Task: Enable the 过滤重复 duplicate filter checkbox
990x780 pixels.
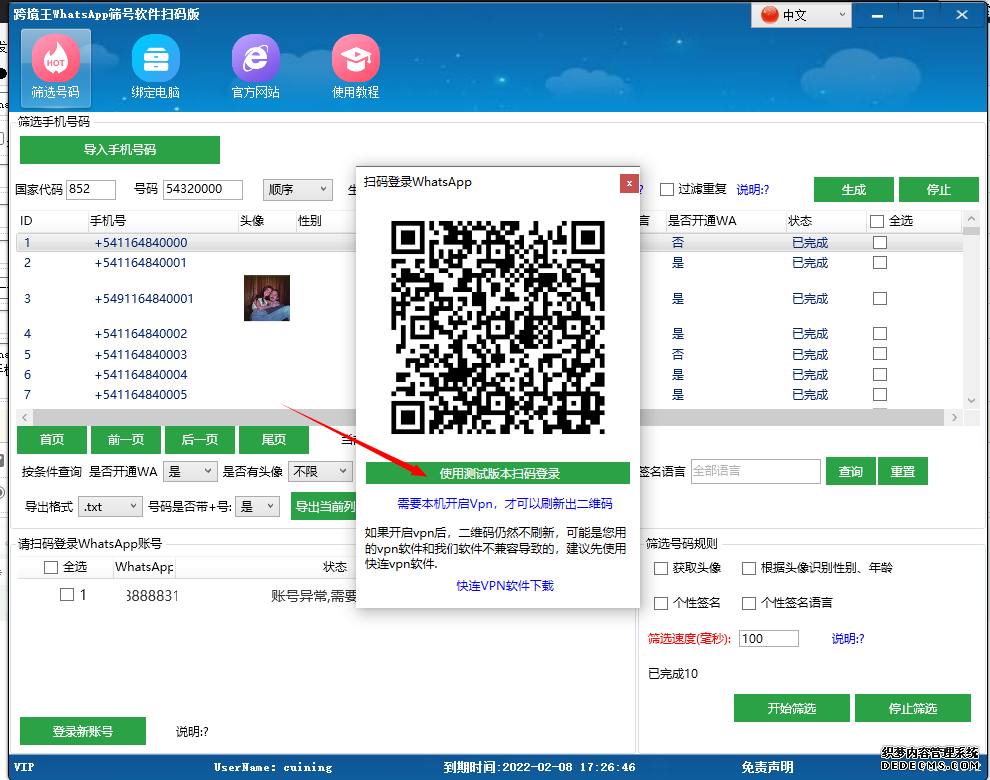Action: pyautogui.click(x=666, y=189)
